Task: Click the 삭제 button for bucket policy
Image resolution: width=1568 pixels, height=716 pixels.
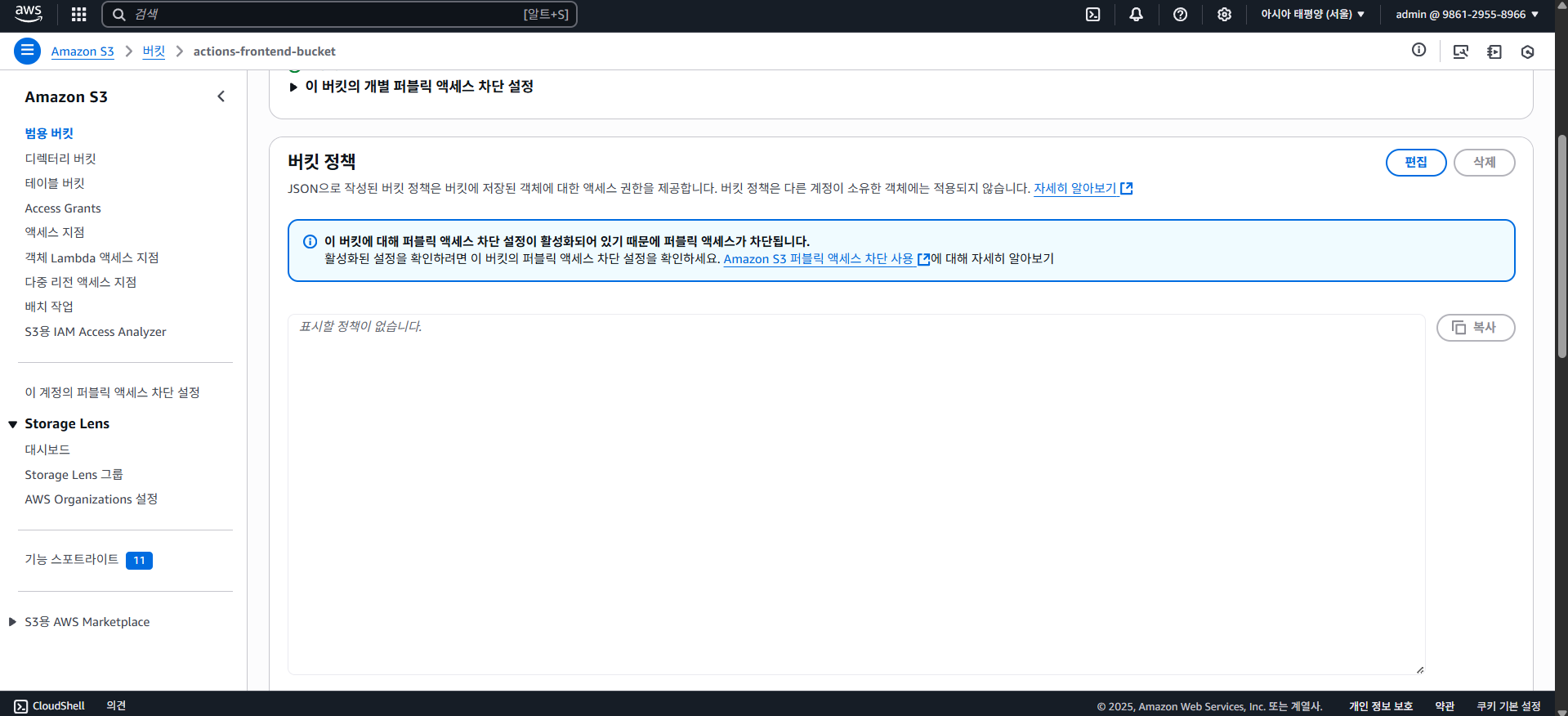Action: pos(1484,163)
